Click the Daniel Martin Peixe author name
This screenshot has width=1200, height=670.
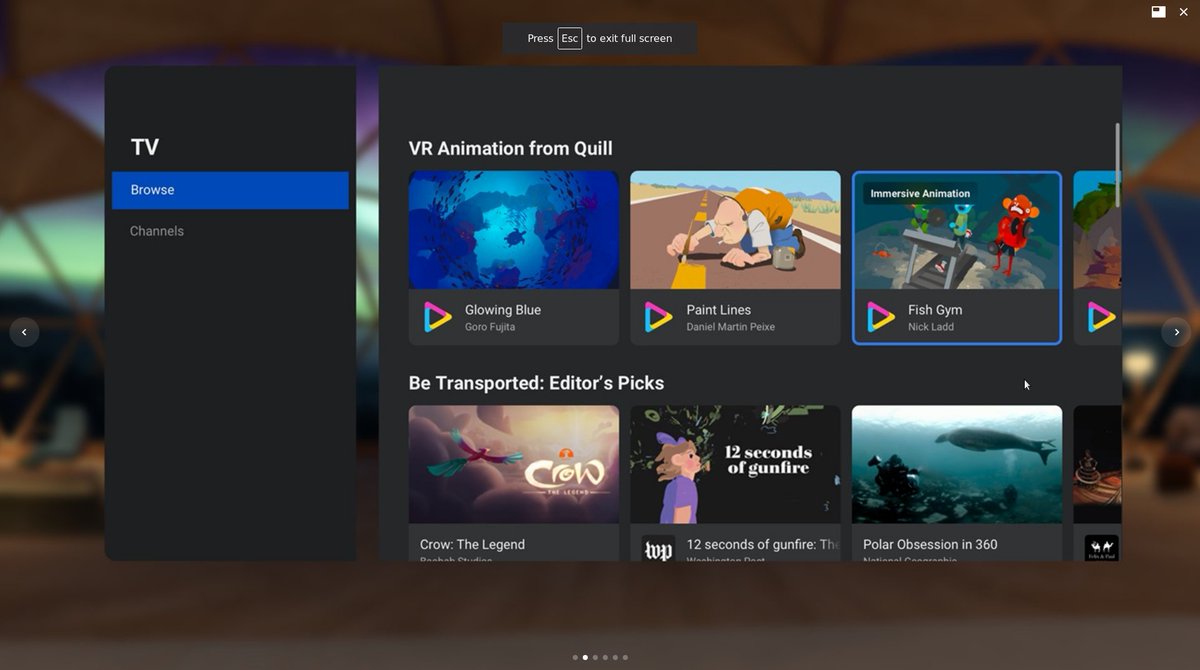point(730,327)
